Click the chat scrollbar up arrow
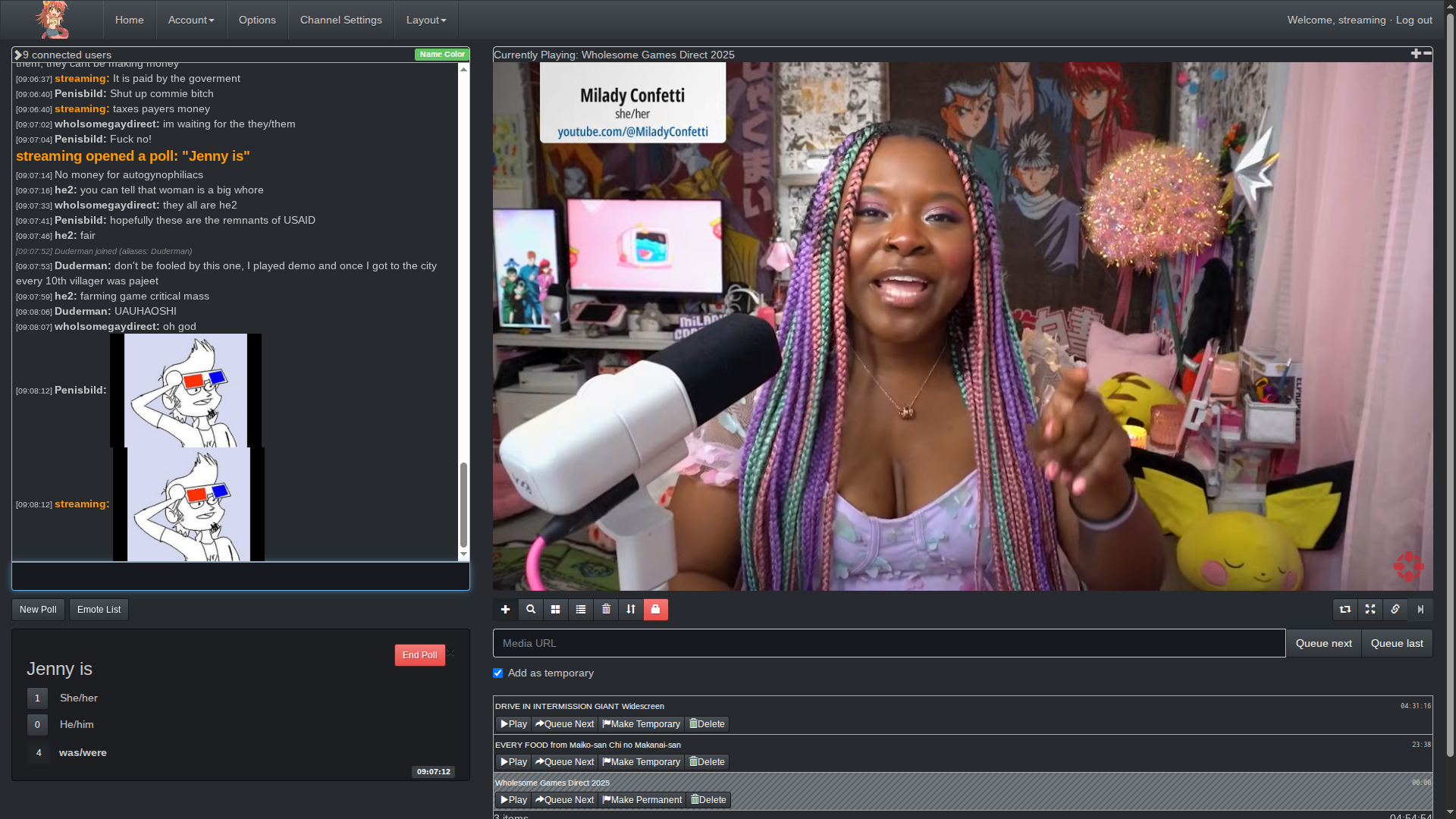The width and height of the screenshot is (1456, 819). pos(463,69)
